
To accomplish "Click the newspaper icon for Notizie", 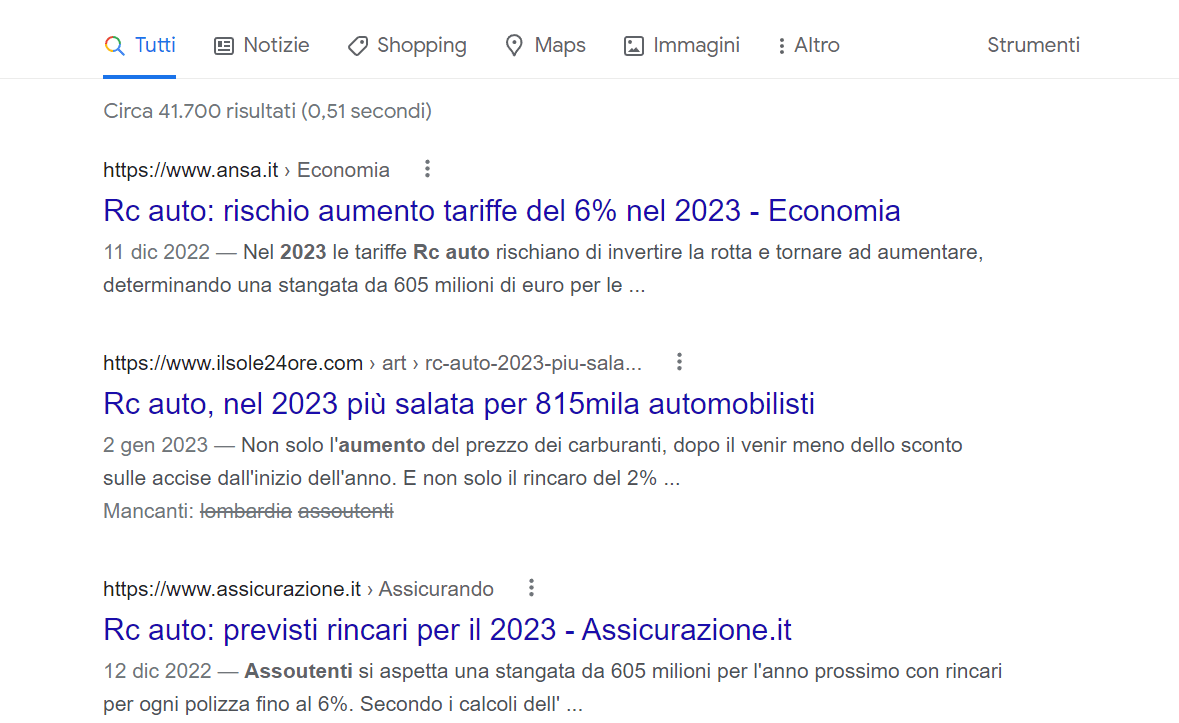I will coord(224,46).
